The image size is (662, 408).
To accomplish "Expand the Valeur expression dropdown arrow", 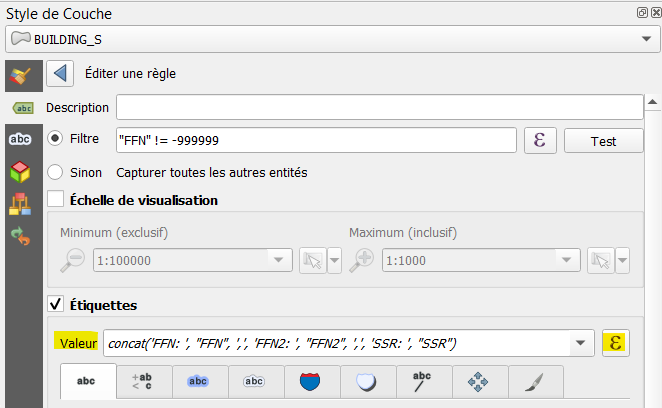I will (581, 343).
